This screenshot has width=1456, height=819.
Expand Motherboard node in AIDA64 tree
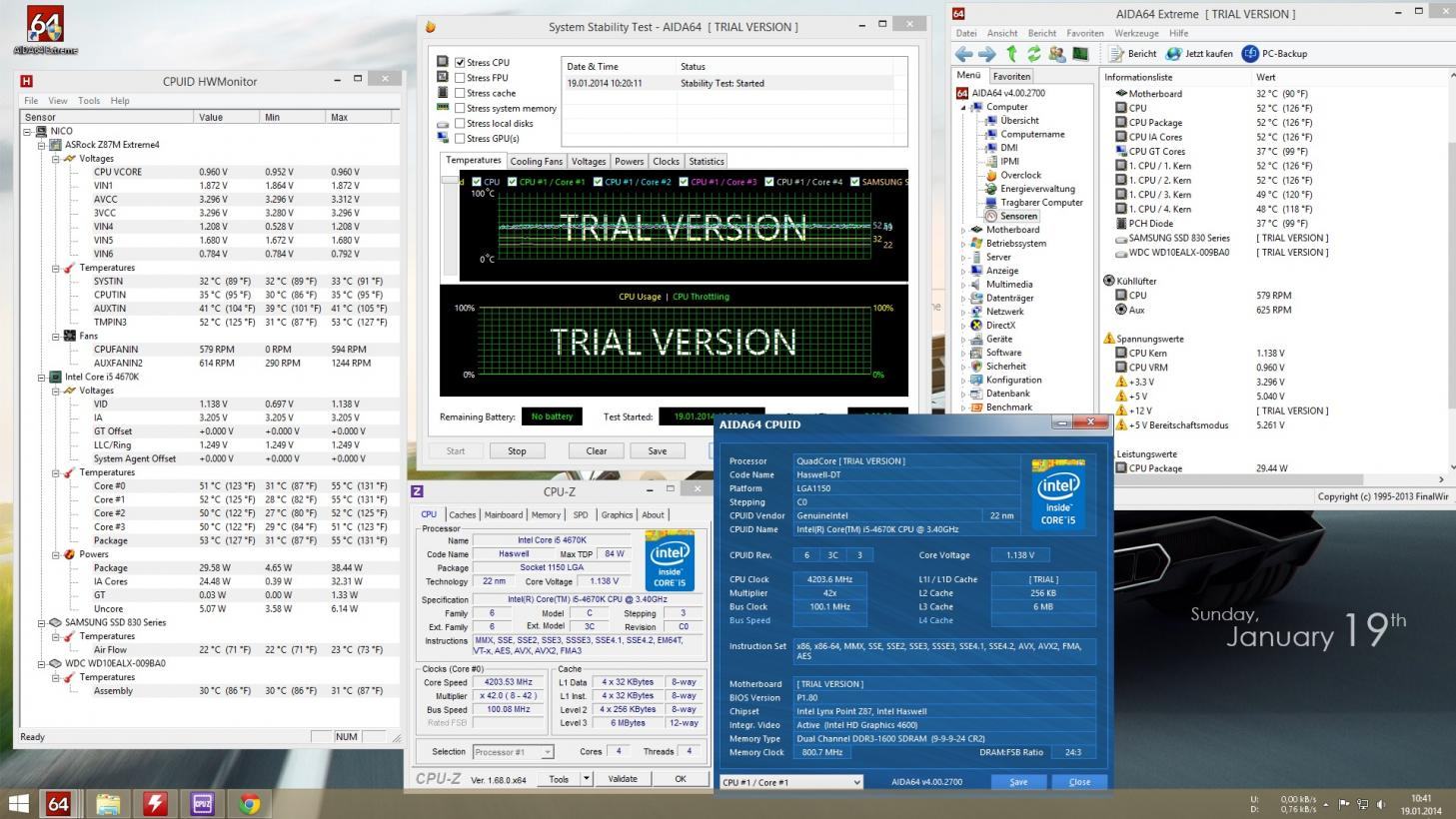tap(964, 230)
